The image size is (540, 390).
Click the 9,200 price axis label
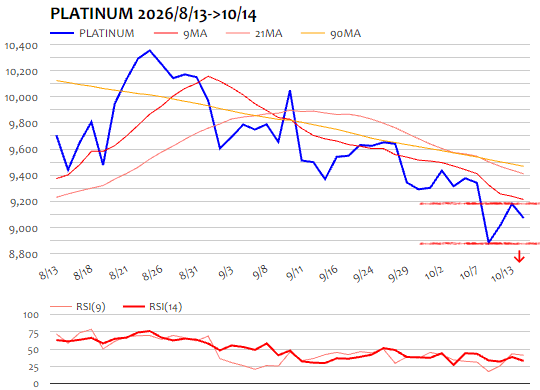tap(23, 202)
